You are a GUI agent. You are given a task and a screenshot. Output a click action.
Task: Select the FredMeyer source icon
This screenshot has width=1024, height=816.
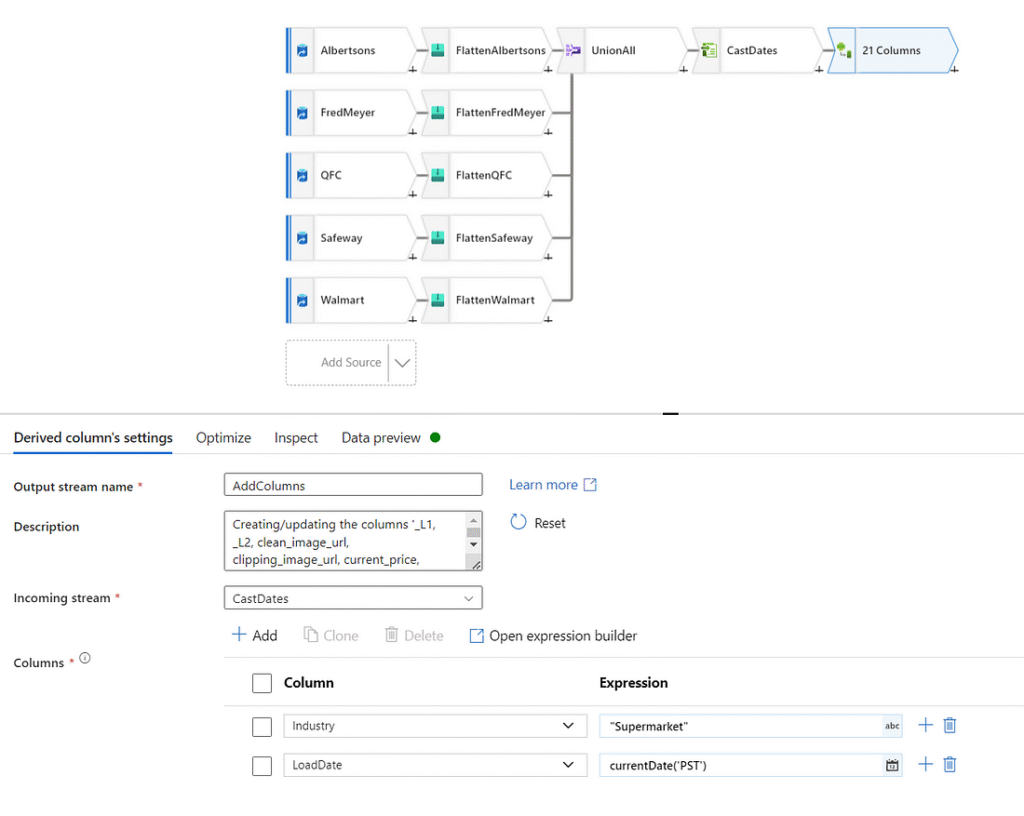[x=302, y=113]
